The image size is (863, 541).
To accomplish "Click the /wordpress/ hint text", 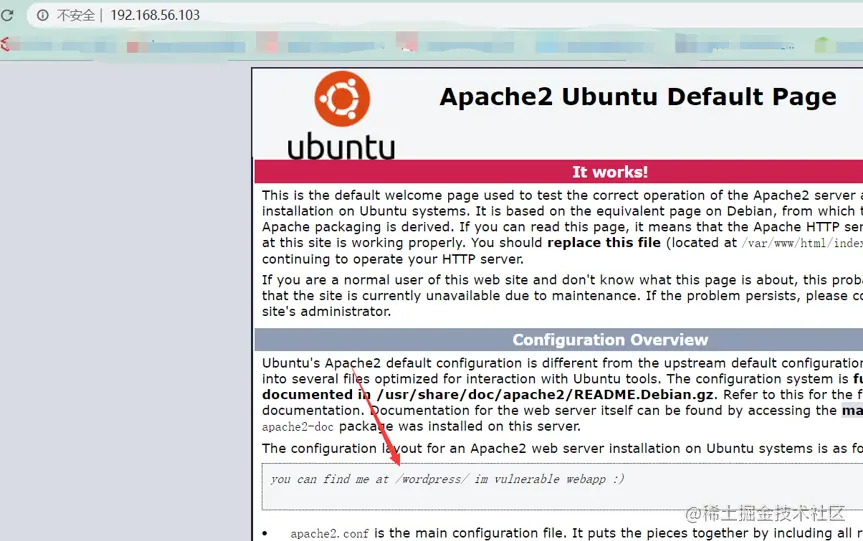I will click(x=432, y=479).
